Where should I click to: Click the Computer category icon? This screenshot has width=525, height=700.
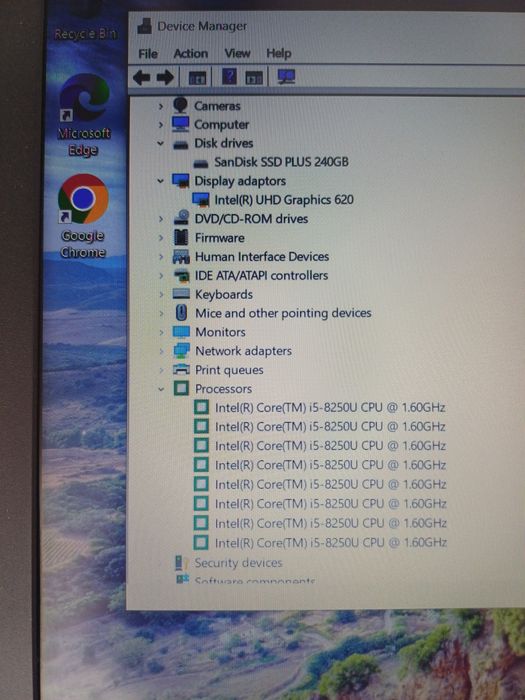[181, 124]
